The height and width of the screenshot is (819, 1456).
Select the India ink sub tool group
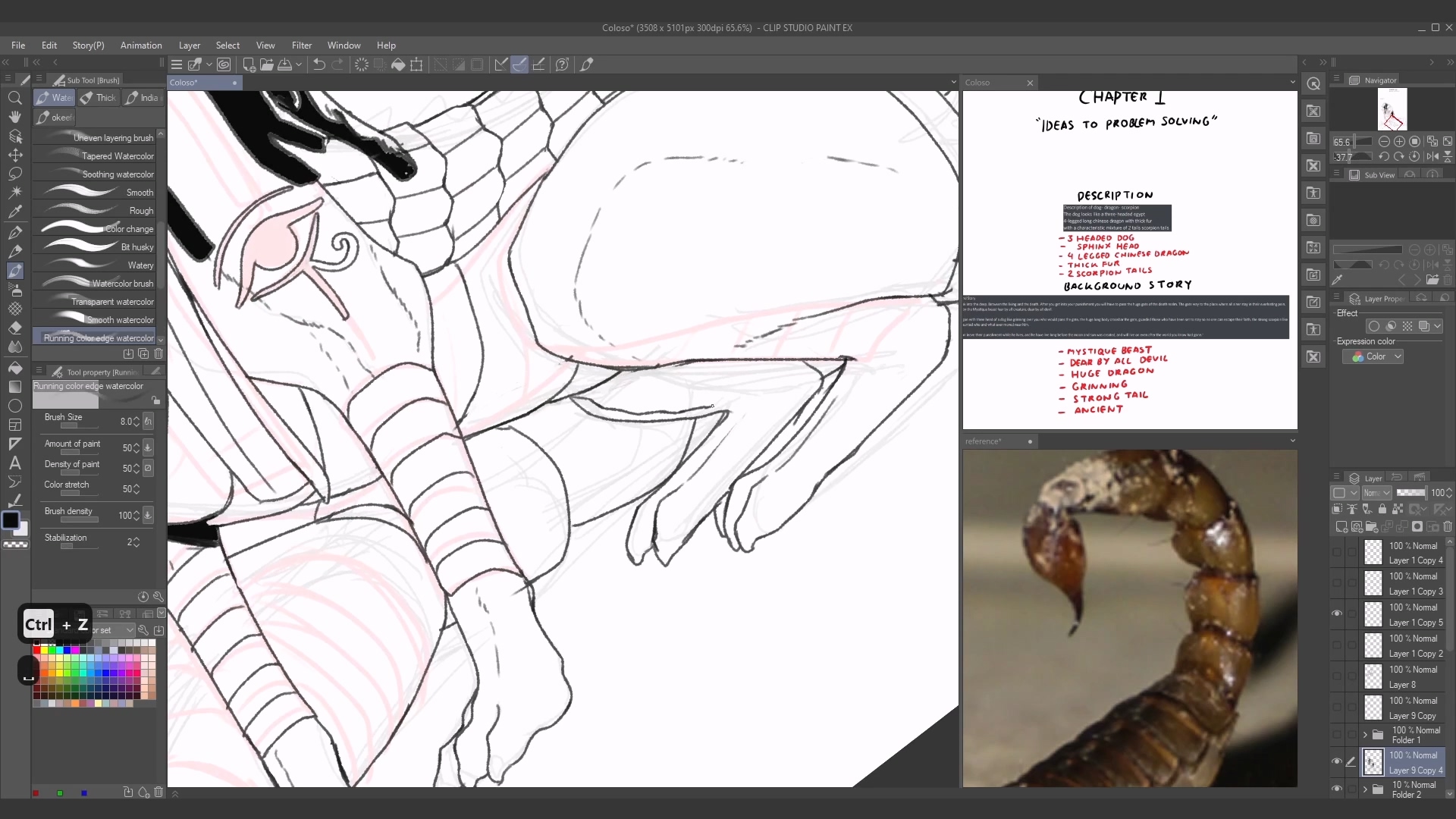143,98
